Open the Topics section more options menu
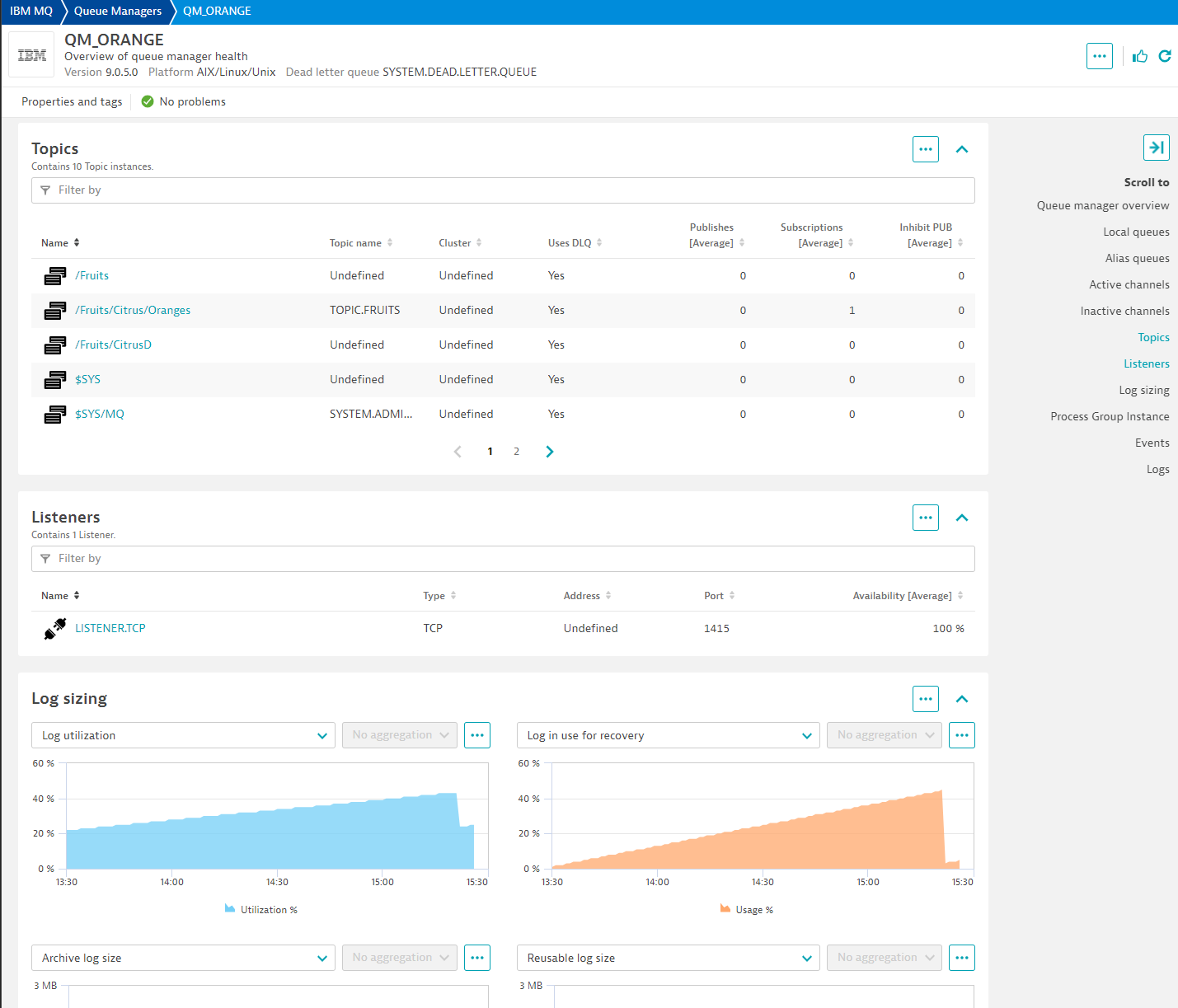 925,149
